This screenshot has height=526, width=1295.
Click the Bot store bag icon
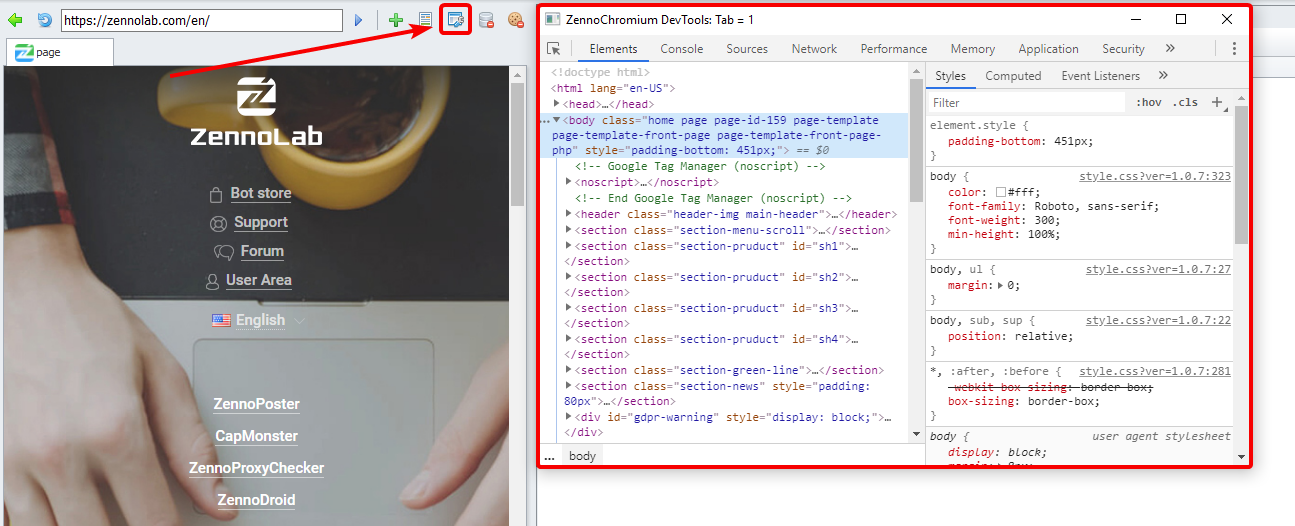coord(215,194)
